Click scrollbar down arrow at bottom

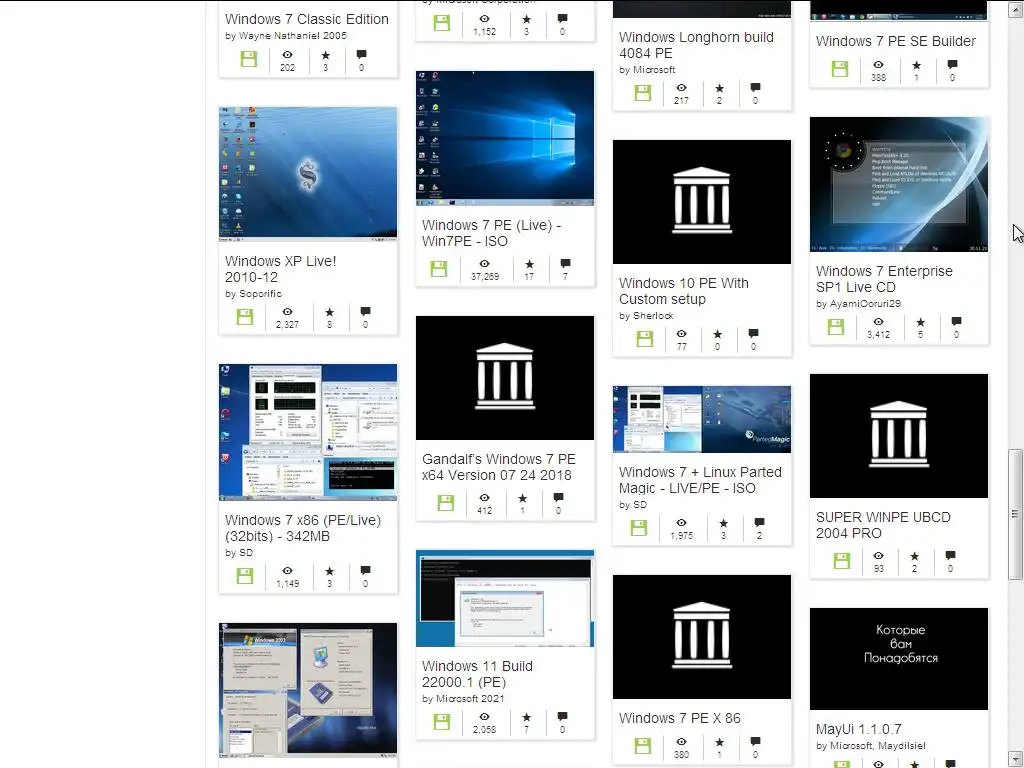click(x=1015, y=758)
